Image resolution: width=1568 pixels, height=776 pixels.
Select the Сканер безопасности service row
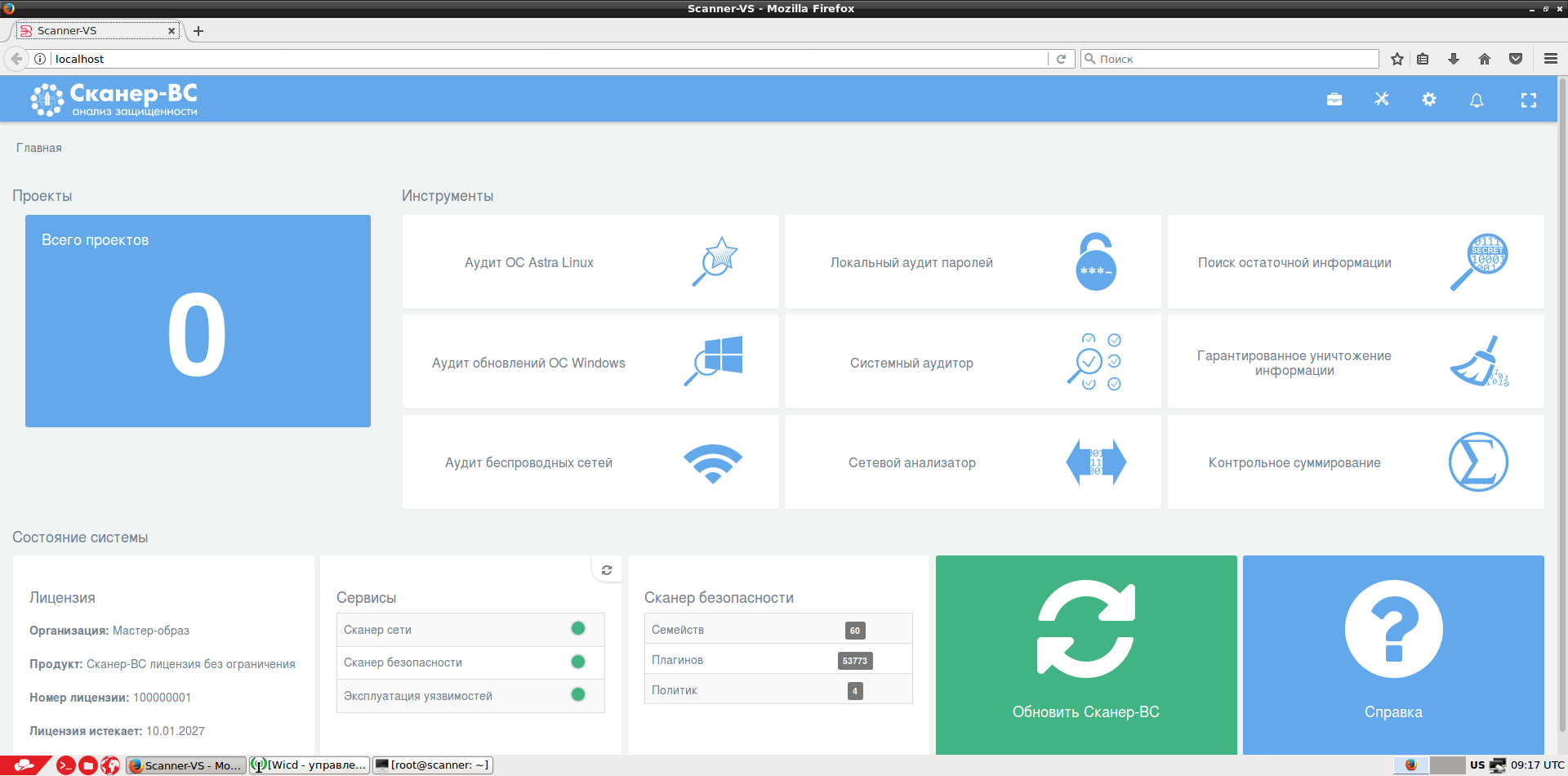(470, 662)
